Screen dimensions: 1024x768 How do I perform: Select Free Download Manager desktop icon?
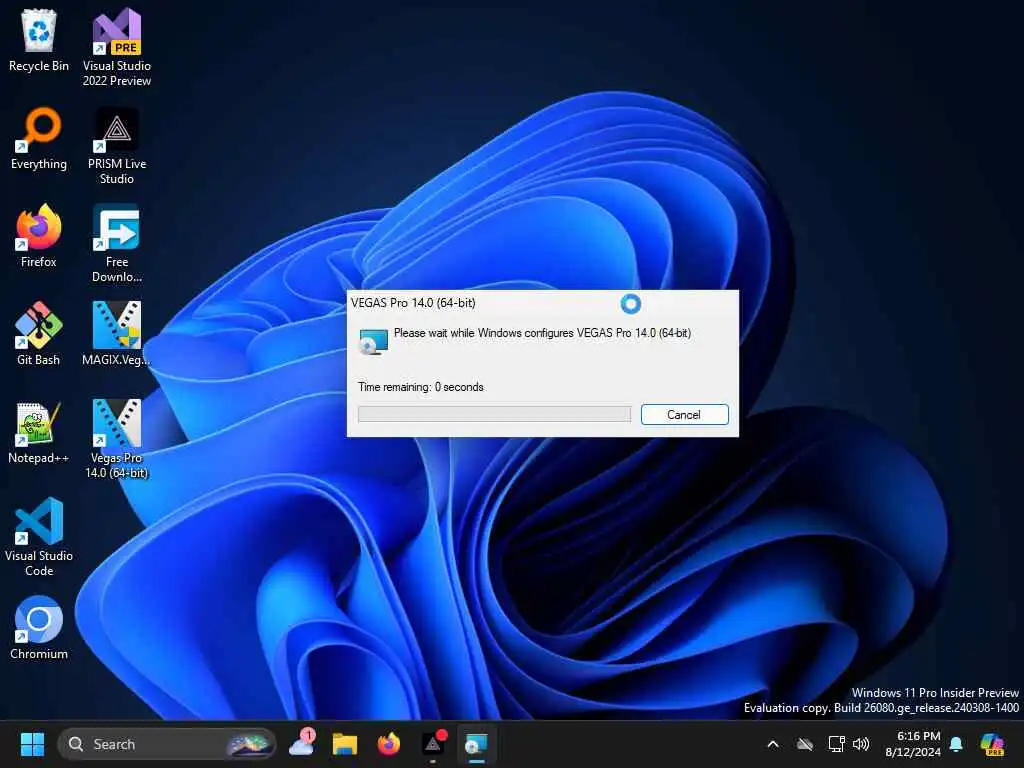point(117,243)
